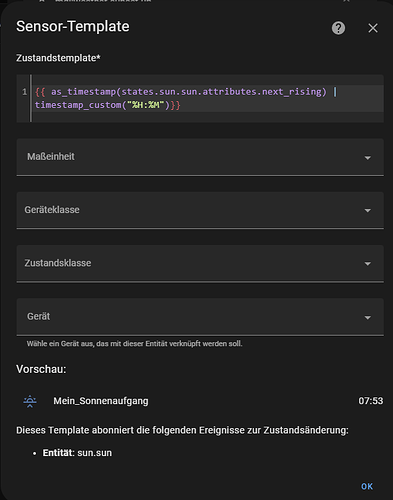Open the help question-mark icon

click(x=338, y=28)
